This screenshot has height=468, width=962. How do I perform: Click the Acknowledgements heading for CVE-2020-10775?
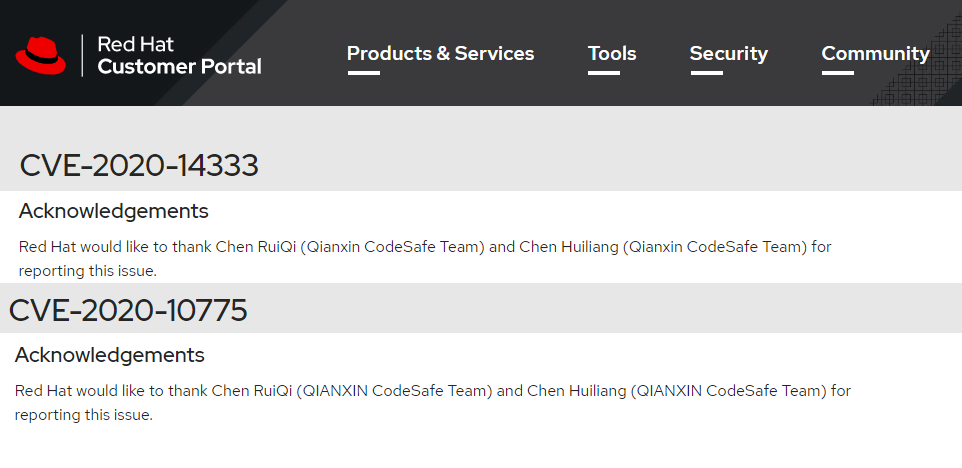coord(110,355)
